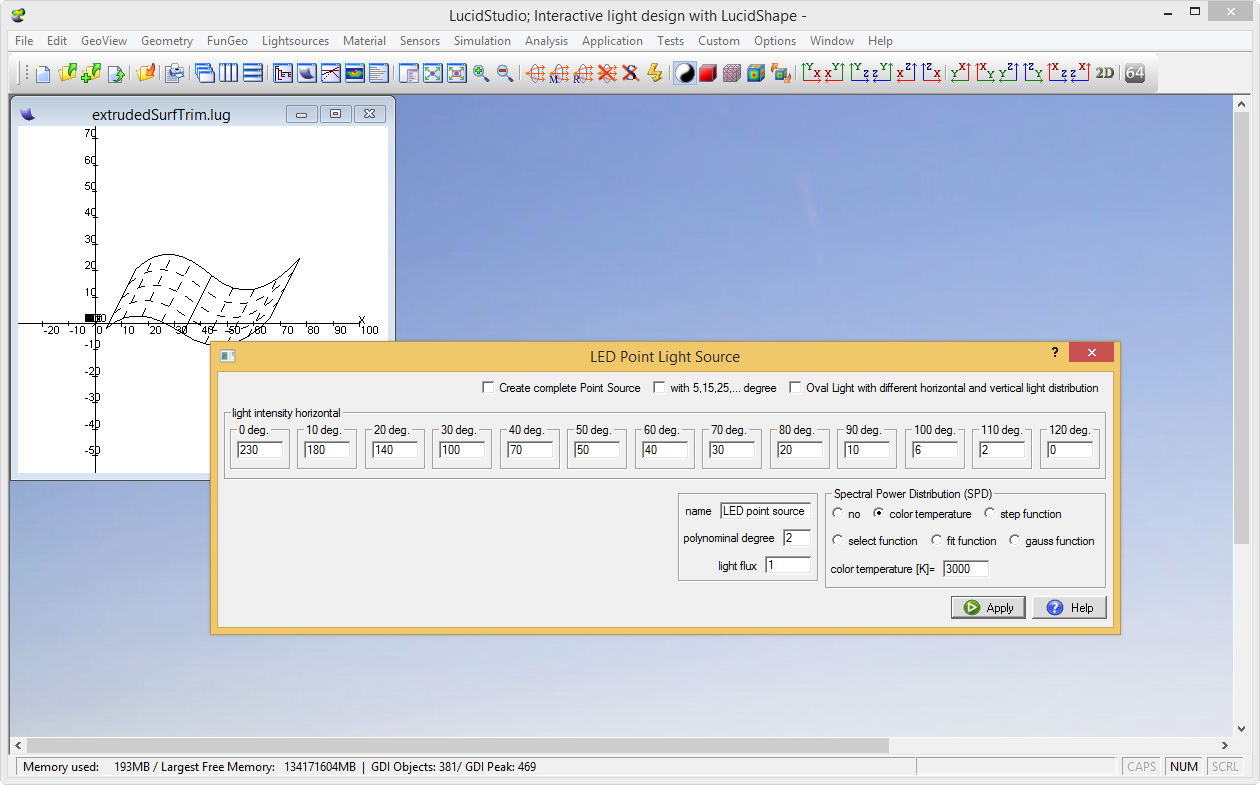1260x785 pixels.
Task: Close the LED Point Light Source dialog
Action: 1091,353
